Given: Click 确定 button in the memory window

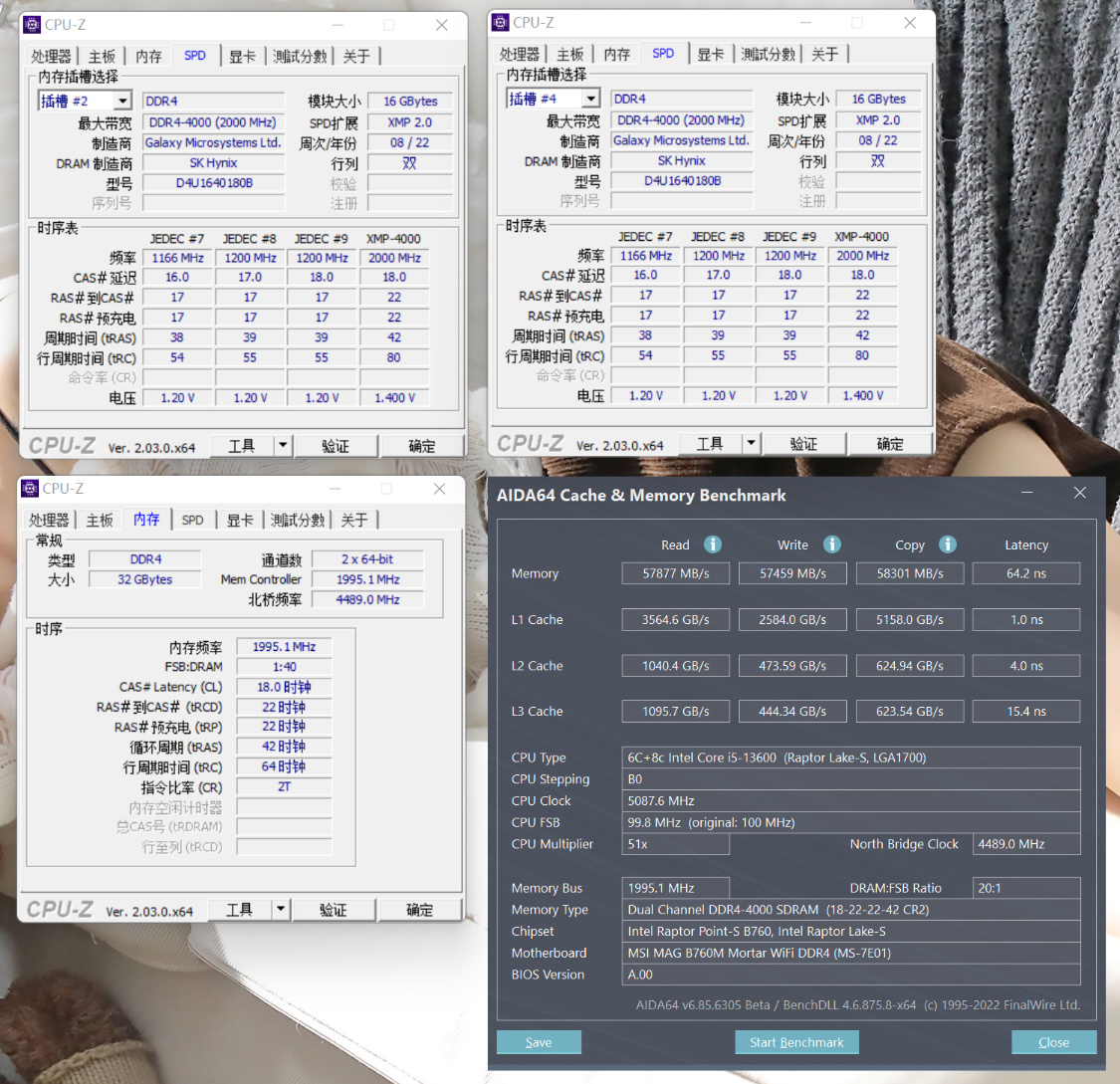Looking at the screenshot, I should pyautogui.click(x=419, y=909).
